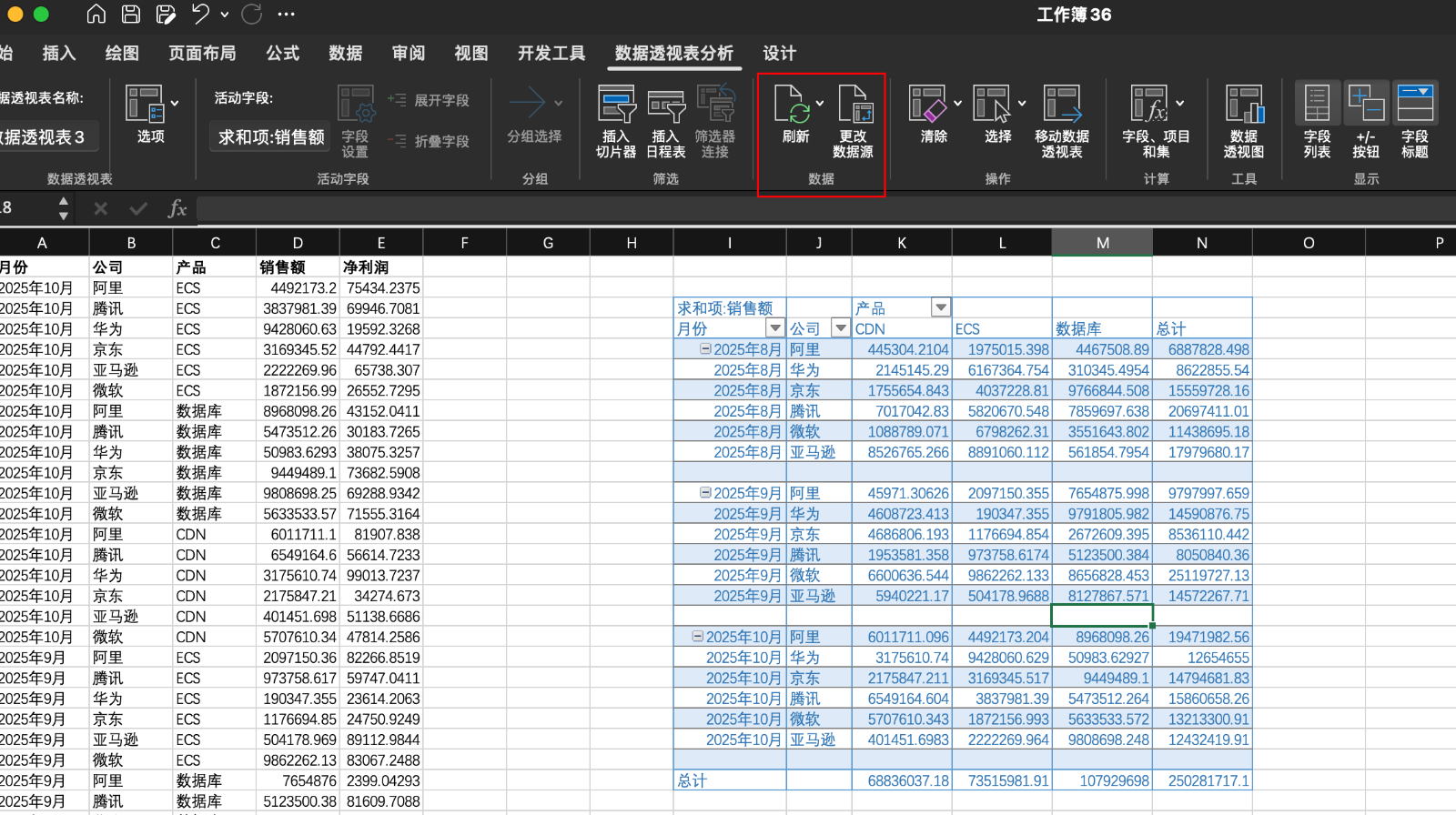Select the 数据透视表分析 tab

tap(674, 53)
